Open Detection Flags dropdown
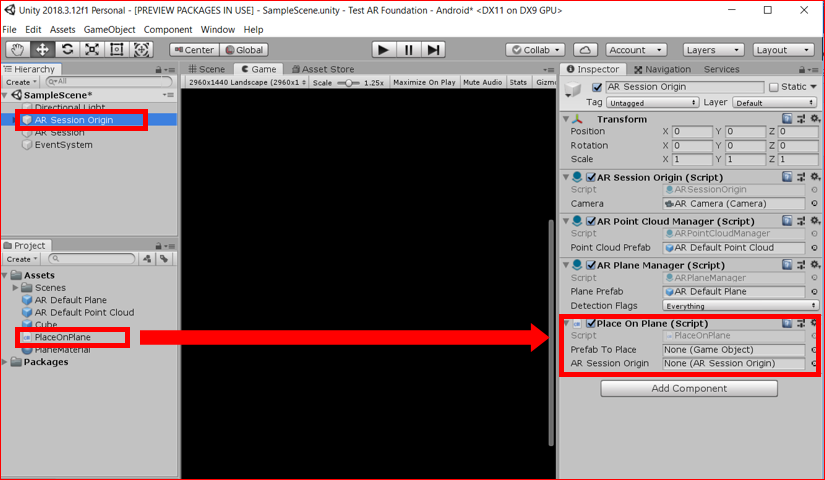825x480 pixels. [740, 305]
